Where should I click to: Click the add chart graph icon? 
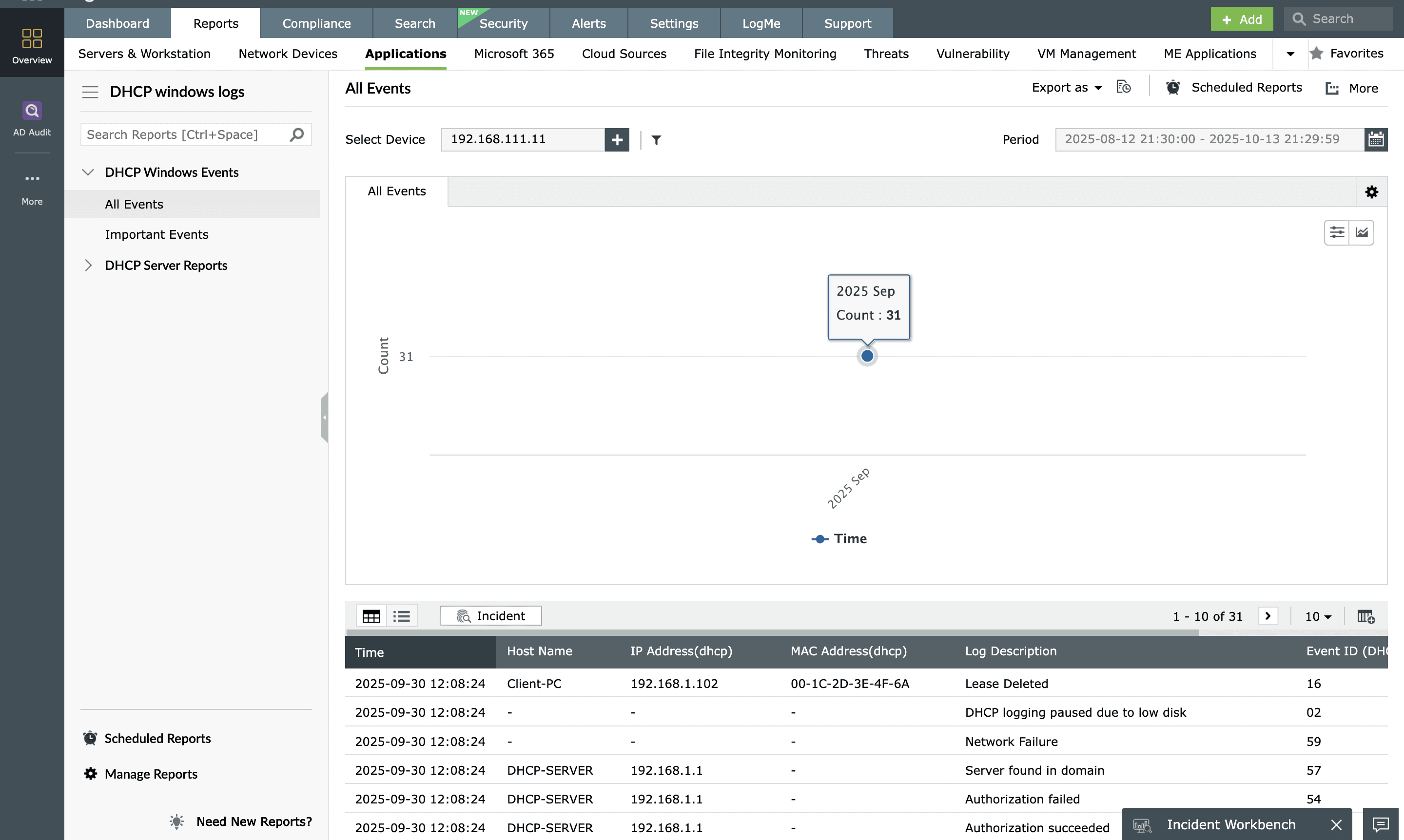1362,232
